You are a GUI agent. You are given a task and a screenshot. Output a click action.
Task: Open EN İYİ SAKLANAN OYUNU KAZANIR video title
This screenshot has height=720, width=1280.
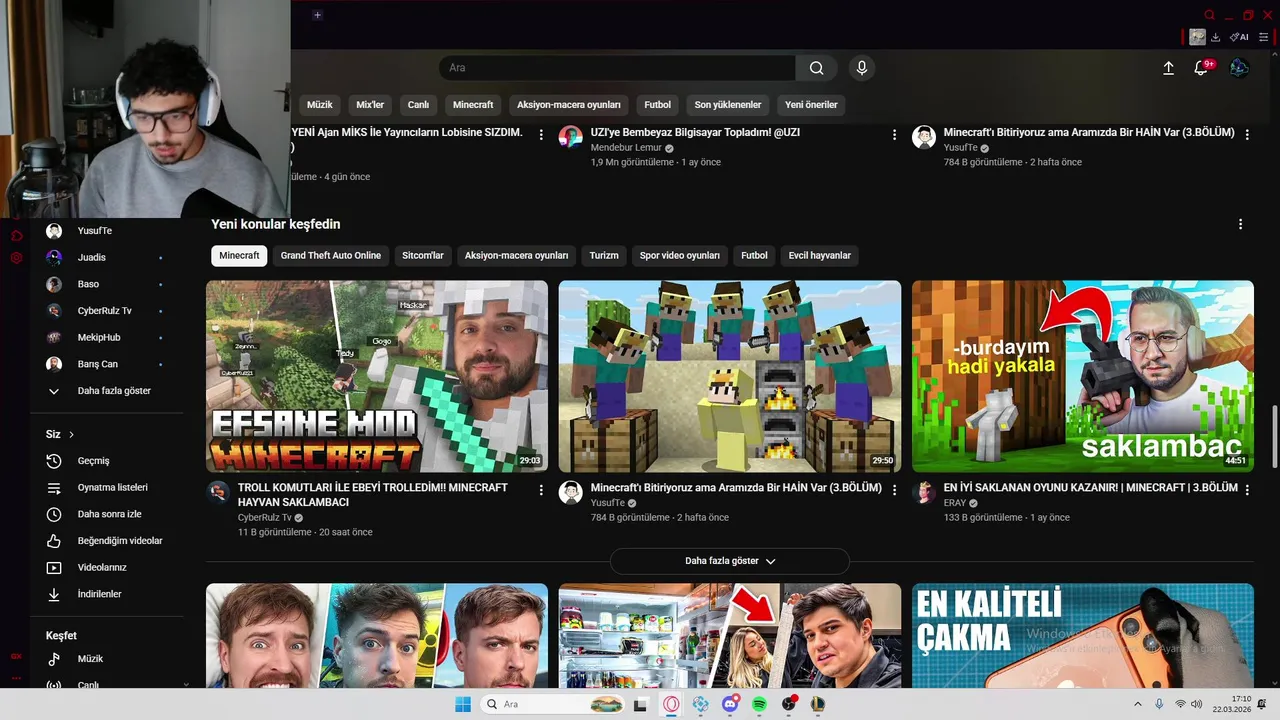pyautogui.click(x=1091, y=488)
